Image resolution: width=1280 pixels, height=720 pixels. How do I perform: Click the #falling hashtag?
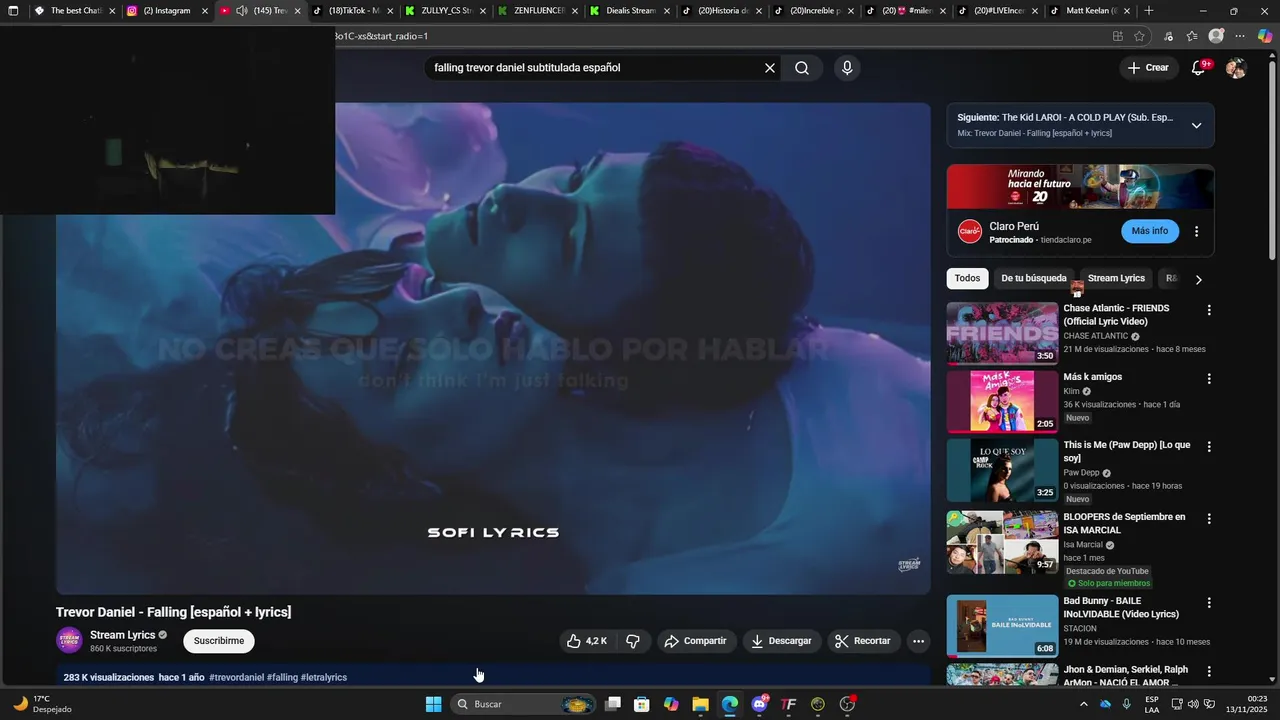click(282, 677)
